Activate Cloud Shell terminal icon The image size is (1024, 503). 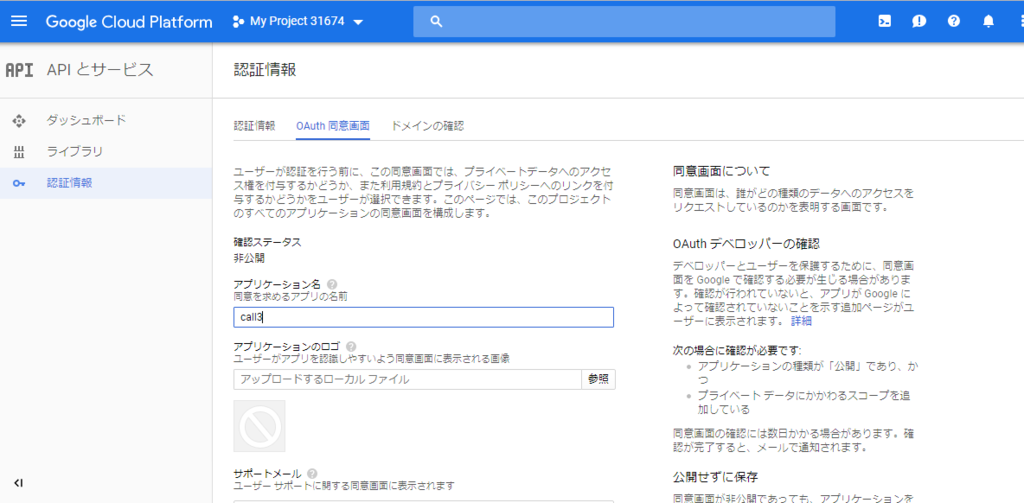tap(884, 21)
